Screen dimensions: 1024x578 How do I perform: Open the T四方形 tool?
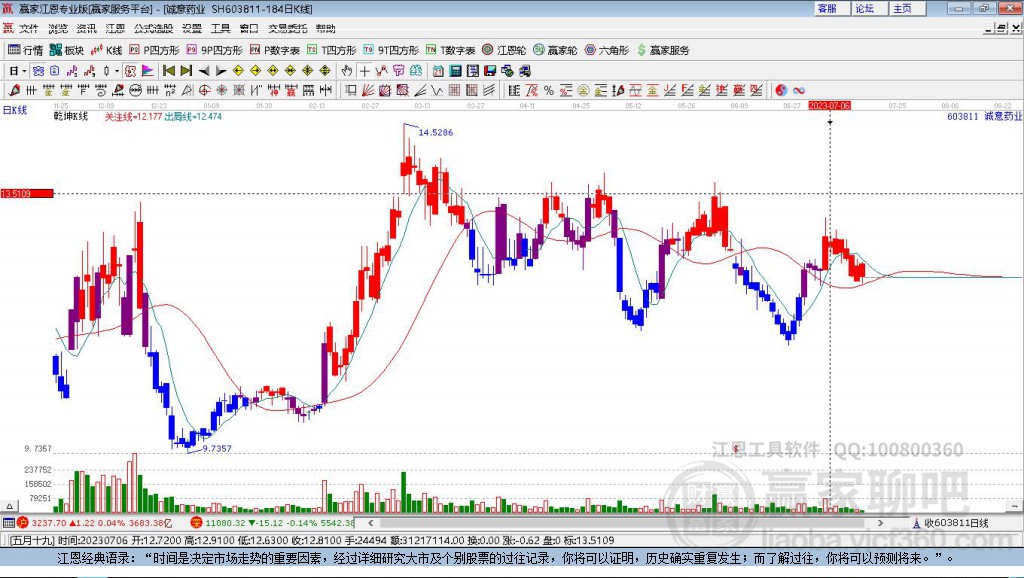point(332,50)
